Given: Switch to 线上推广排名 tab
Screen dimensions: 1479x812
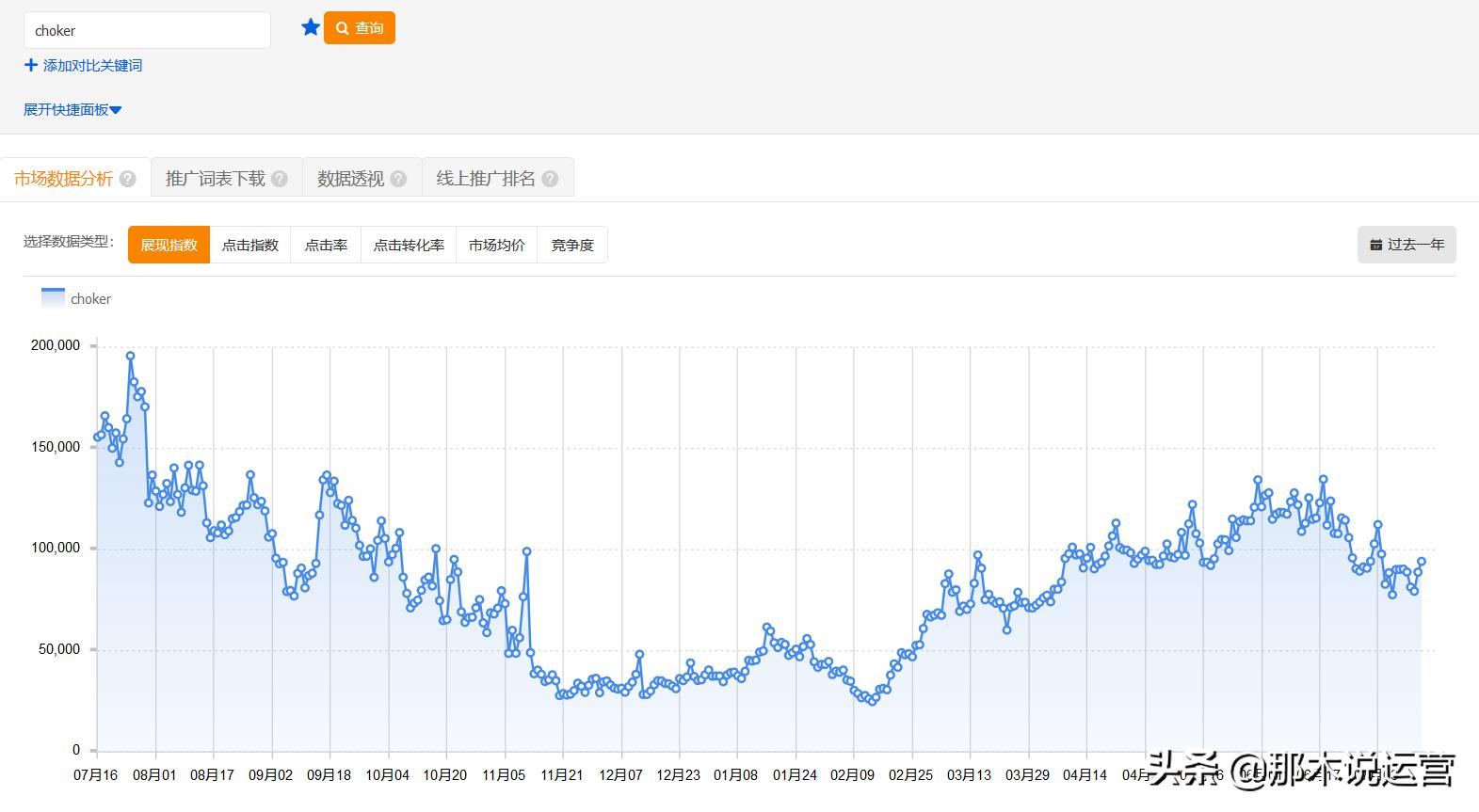Looking at the screenshot, I should (485, 179).
